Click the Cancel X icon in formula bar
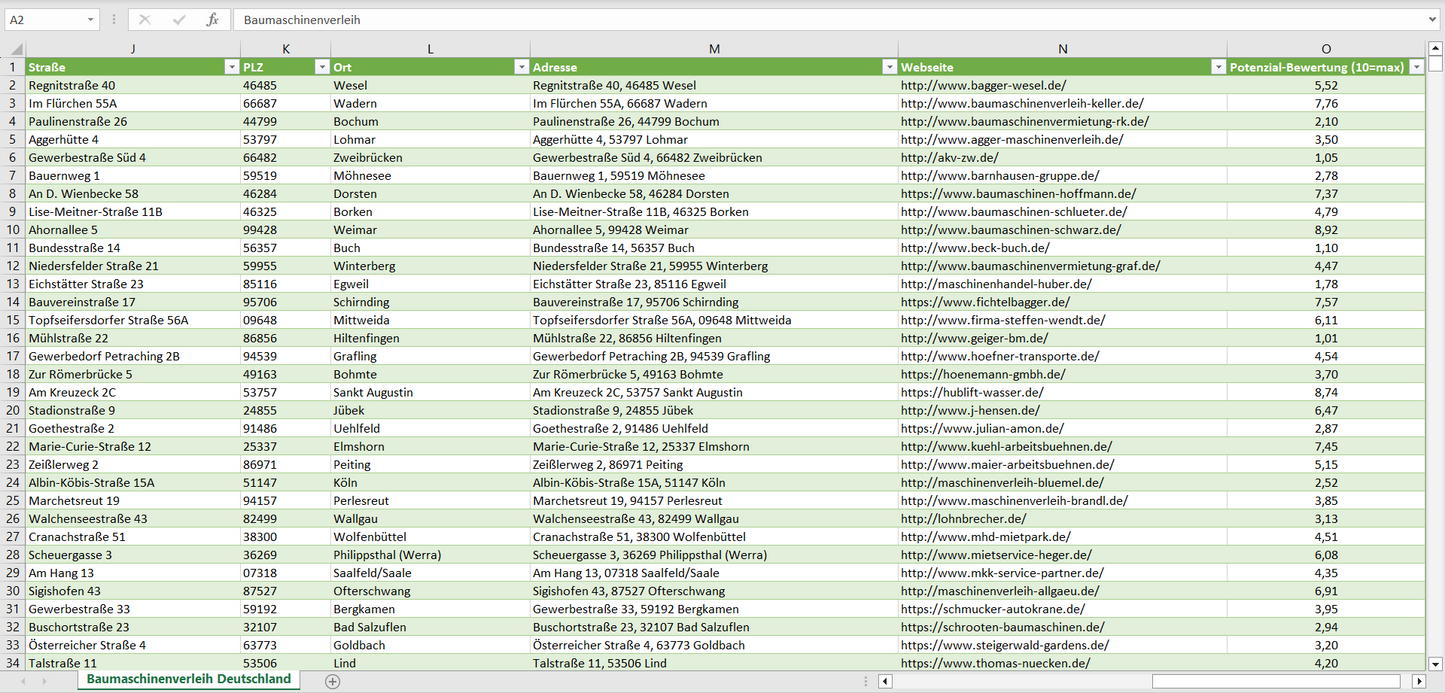Viewport: 1445px width, 693px height. 145,20
